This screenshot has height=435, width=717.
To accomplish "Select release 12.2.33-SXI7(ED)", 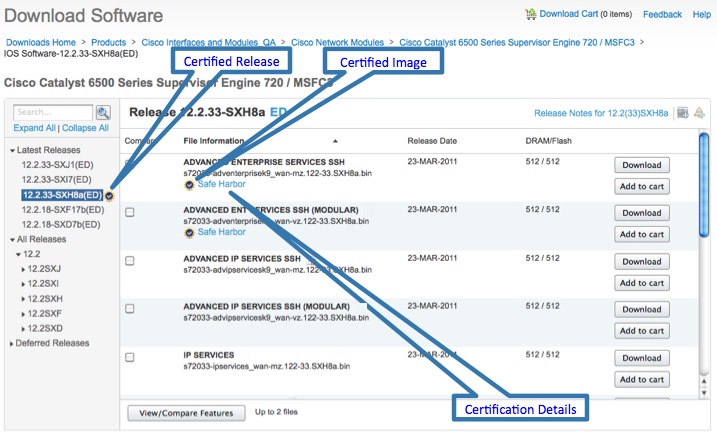I will tap(56, 180).
